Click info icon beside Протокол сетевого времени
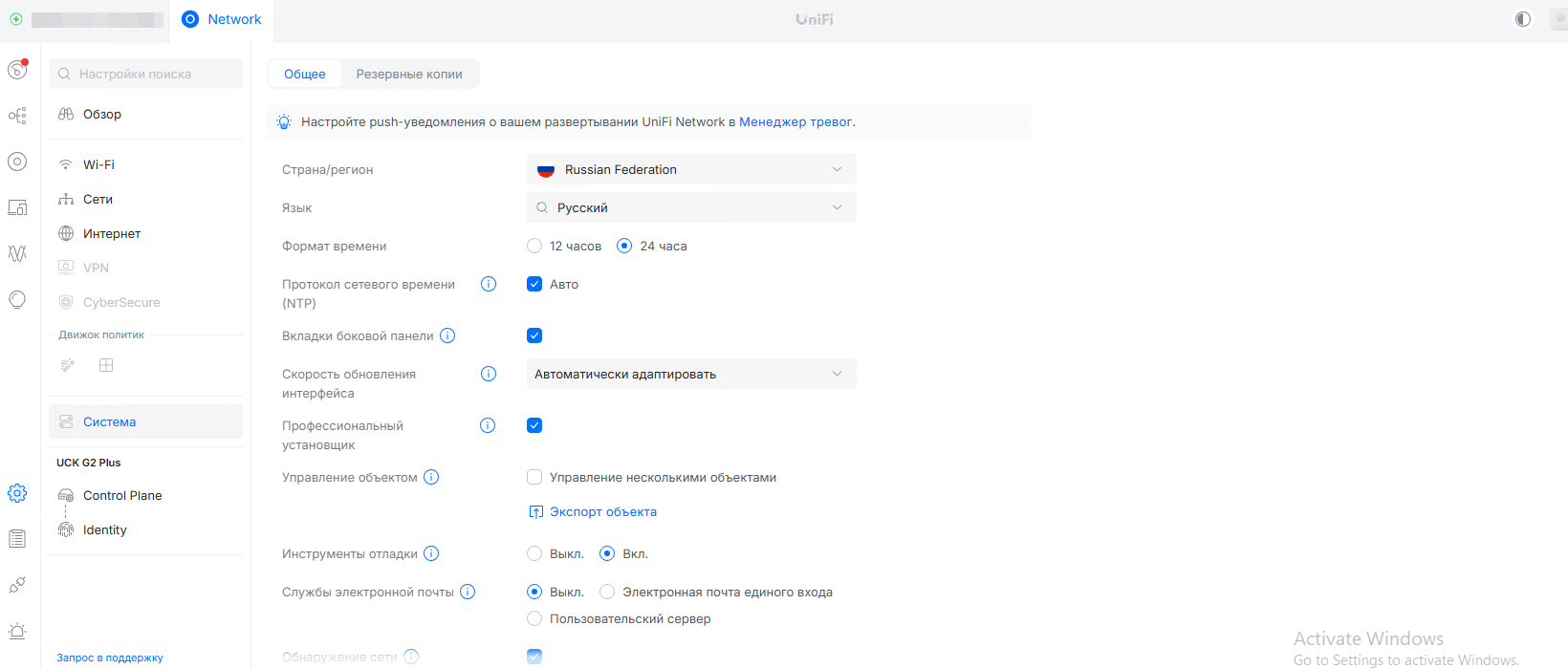This screenshot has height=669, width=1568. 489,284
